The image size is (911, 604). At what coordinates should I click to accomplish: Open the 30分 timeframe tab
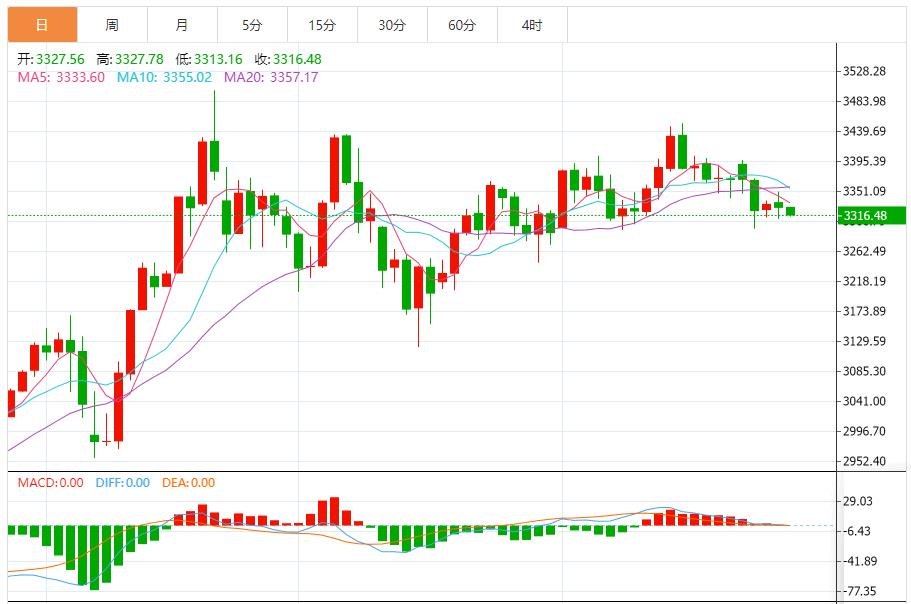[x=392, y=25]
